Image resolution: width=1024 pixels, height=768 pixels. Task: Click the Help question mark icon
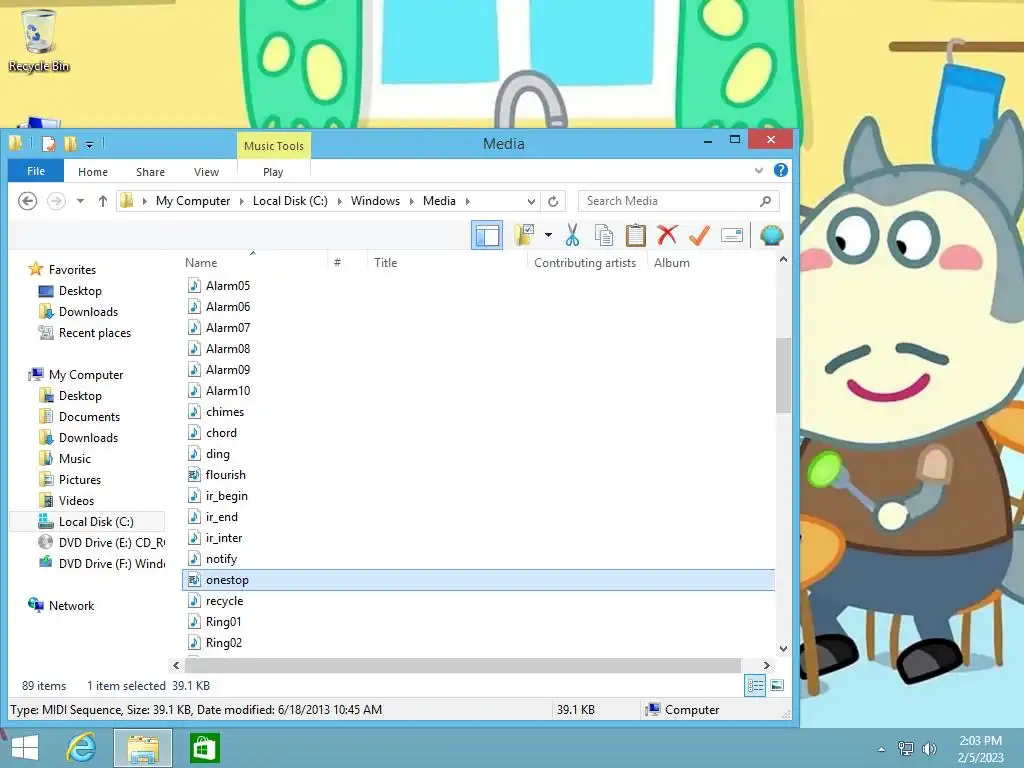[780, 170]
